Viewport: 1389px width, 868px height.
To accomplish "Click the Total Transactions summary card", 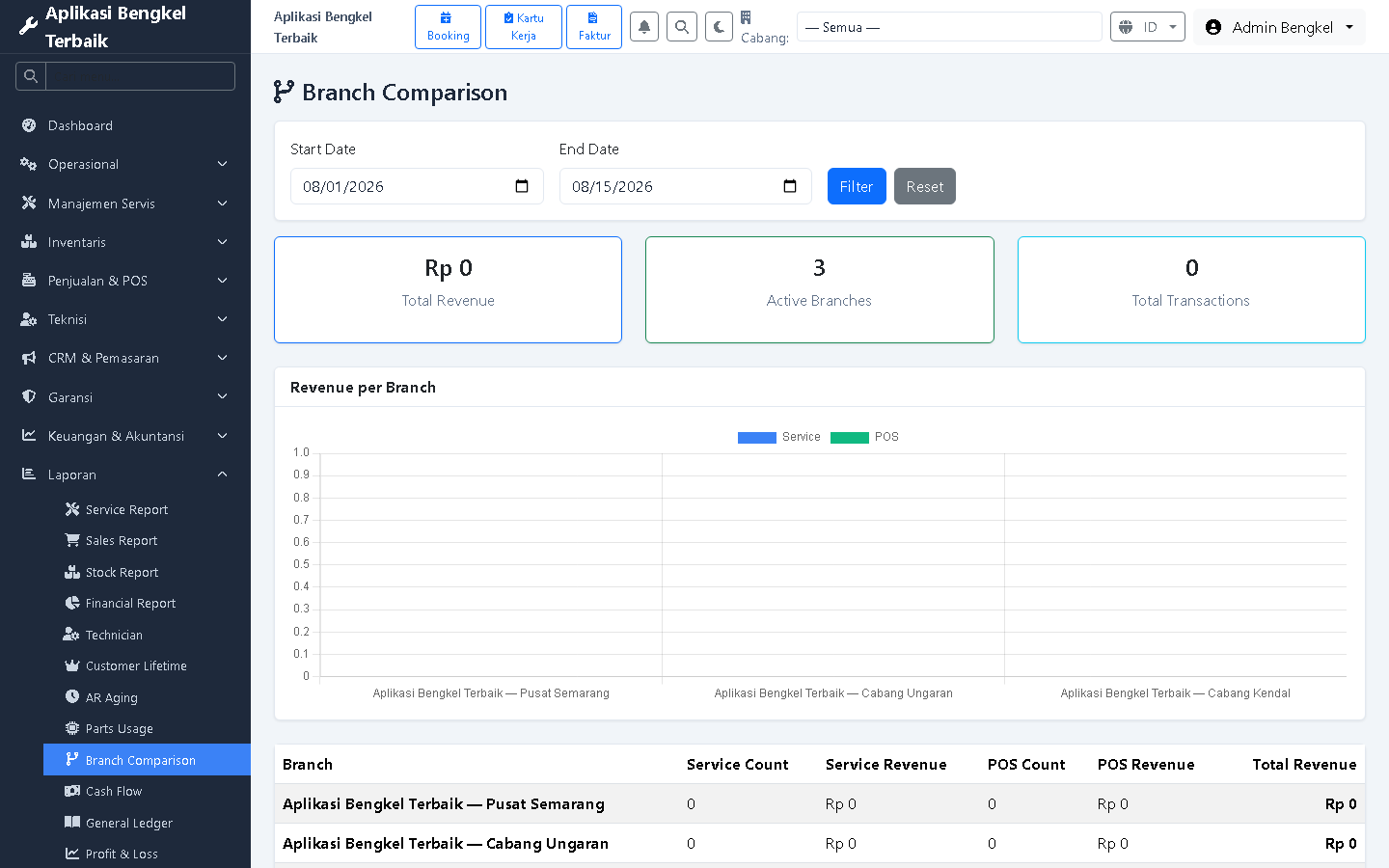I will click(x=1191, y=289).
